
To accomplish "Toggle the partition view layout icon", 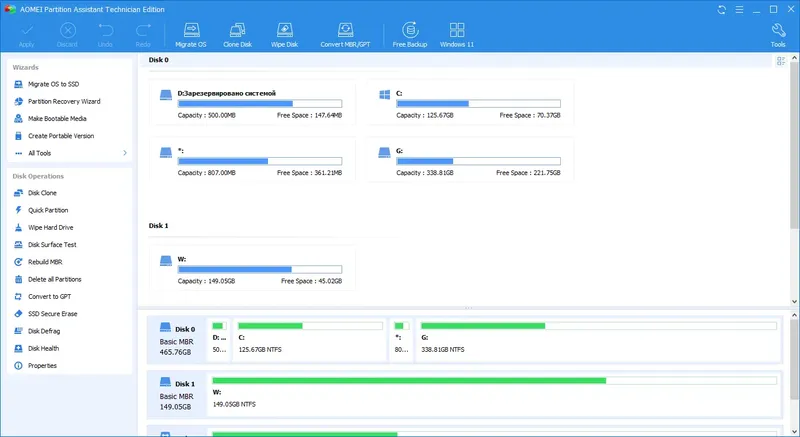I will click(x=781, y=61).
